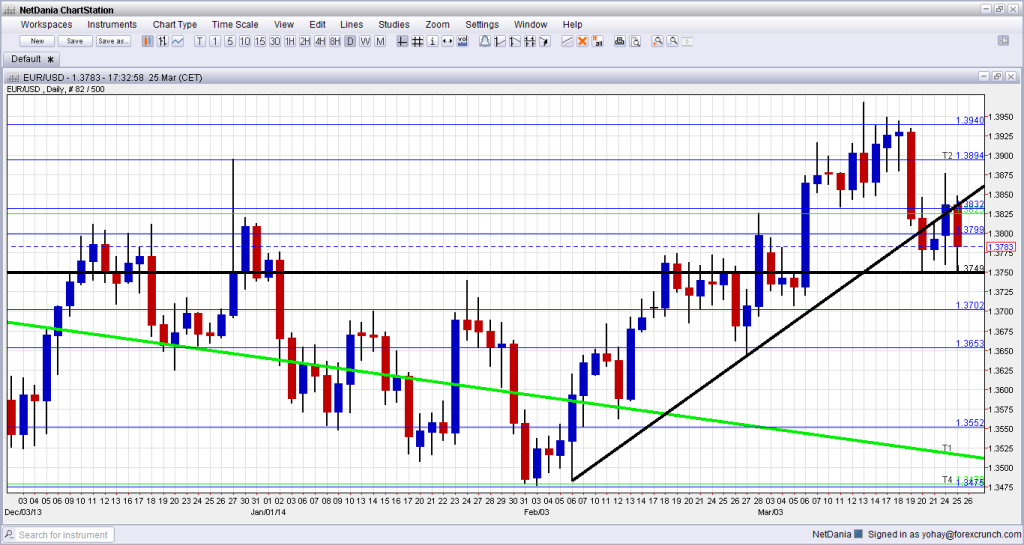Open the Chart Type menu
The height and width of the screenshot is (545, 1024).
click(x=174, y=24)
